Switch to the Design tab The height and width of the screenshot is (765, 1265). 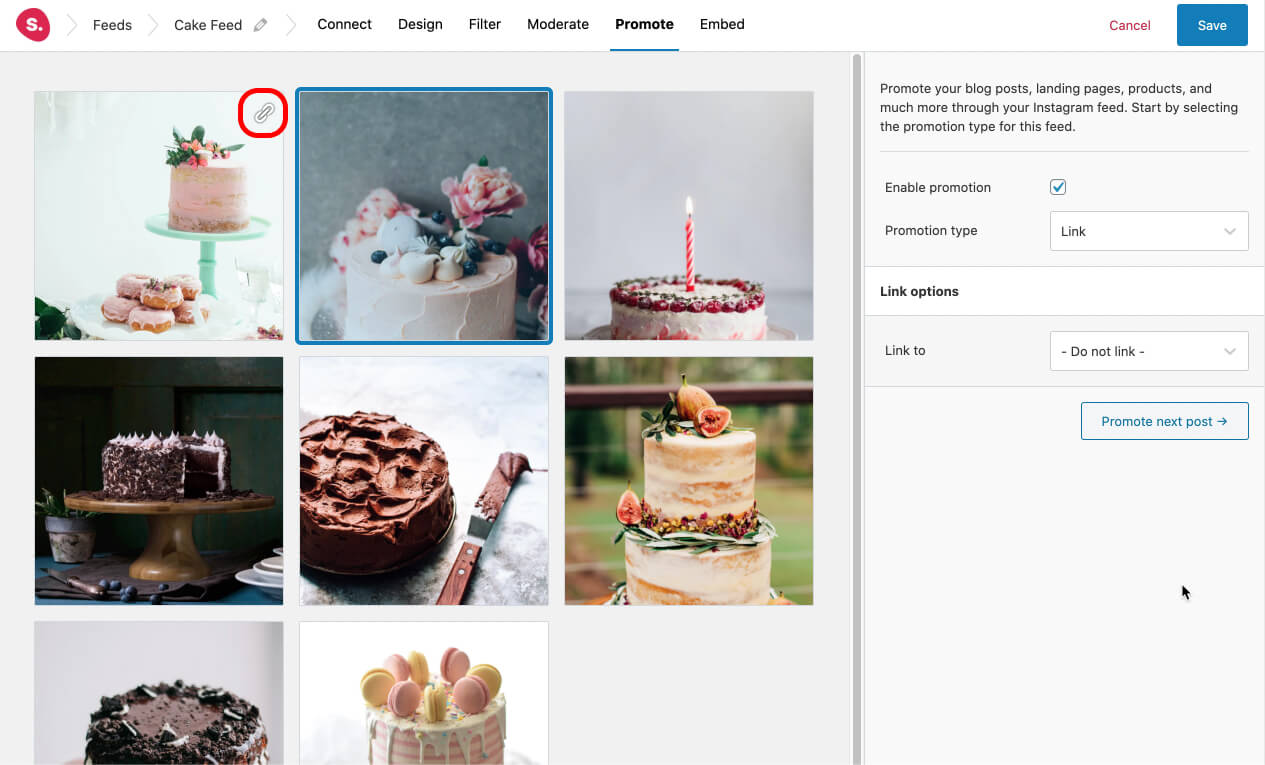[420, 24]
